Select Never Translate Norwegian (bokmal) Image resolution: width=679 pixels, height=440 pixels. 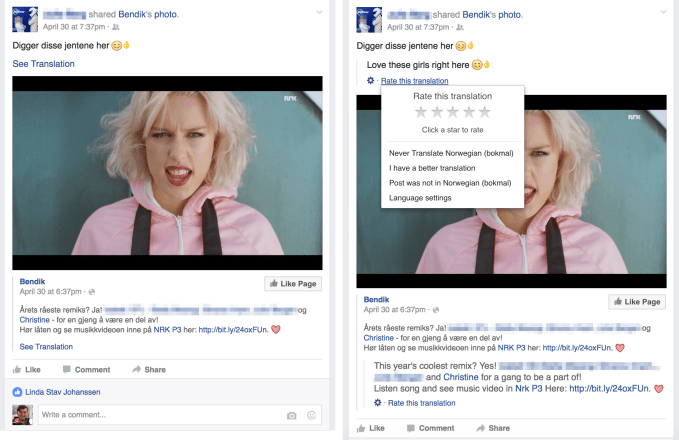coord(451,153)
